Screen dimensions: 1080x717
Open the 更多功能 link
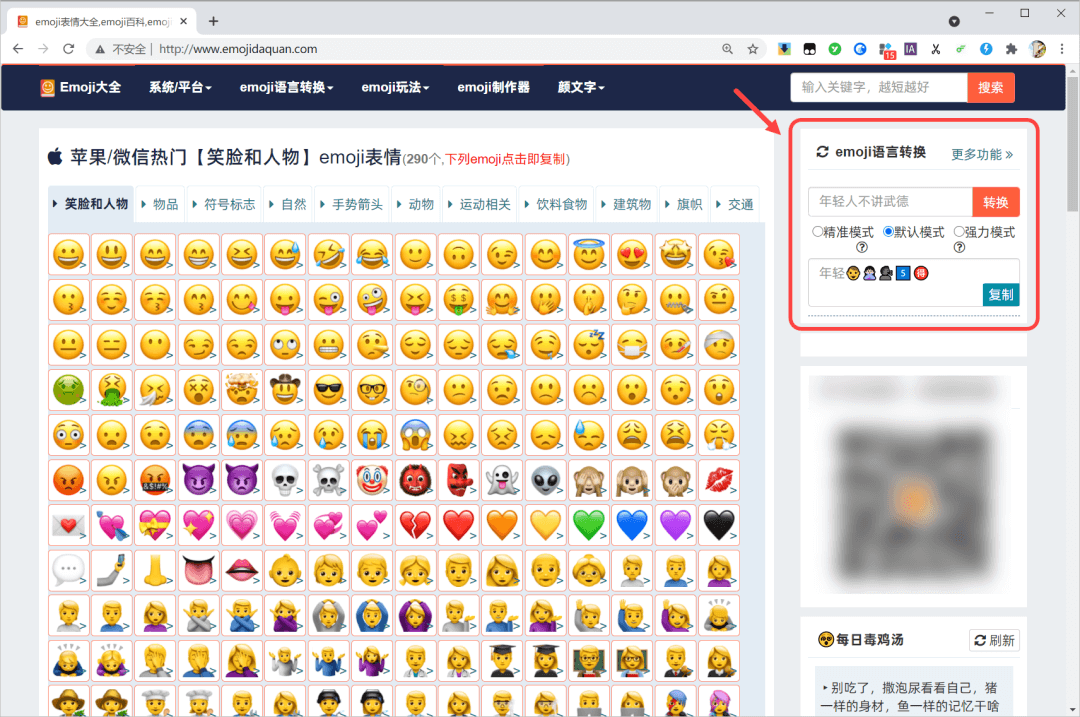pyautogui.click(x=982, y=154)
